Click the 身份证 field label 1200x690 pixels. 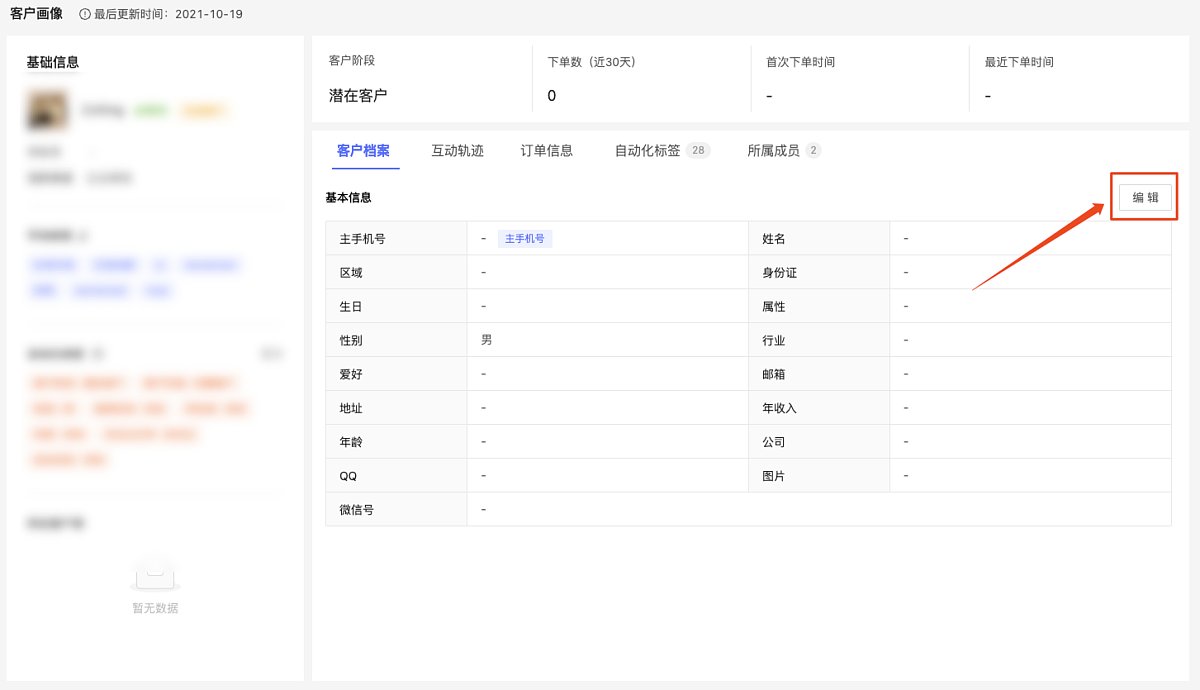(x=780, y=273)
